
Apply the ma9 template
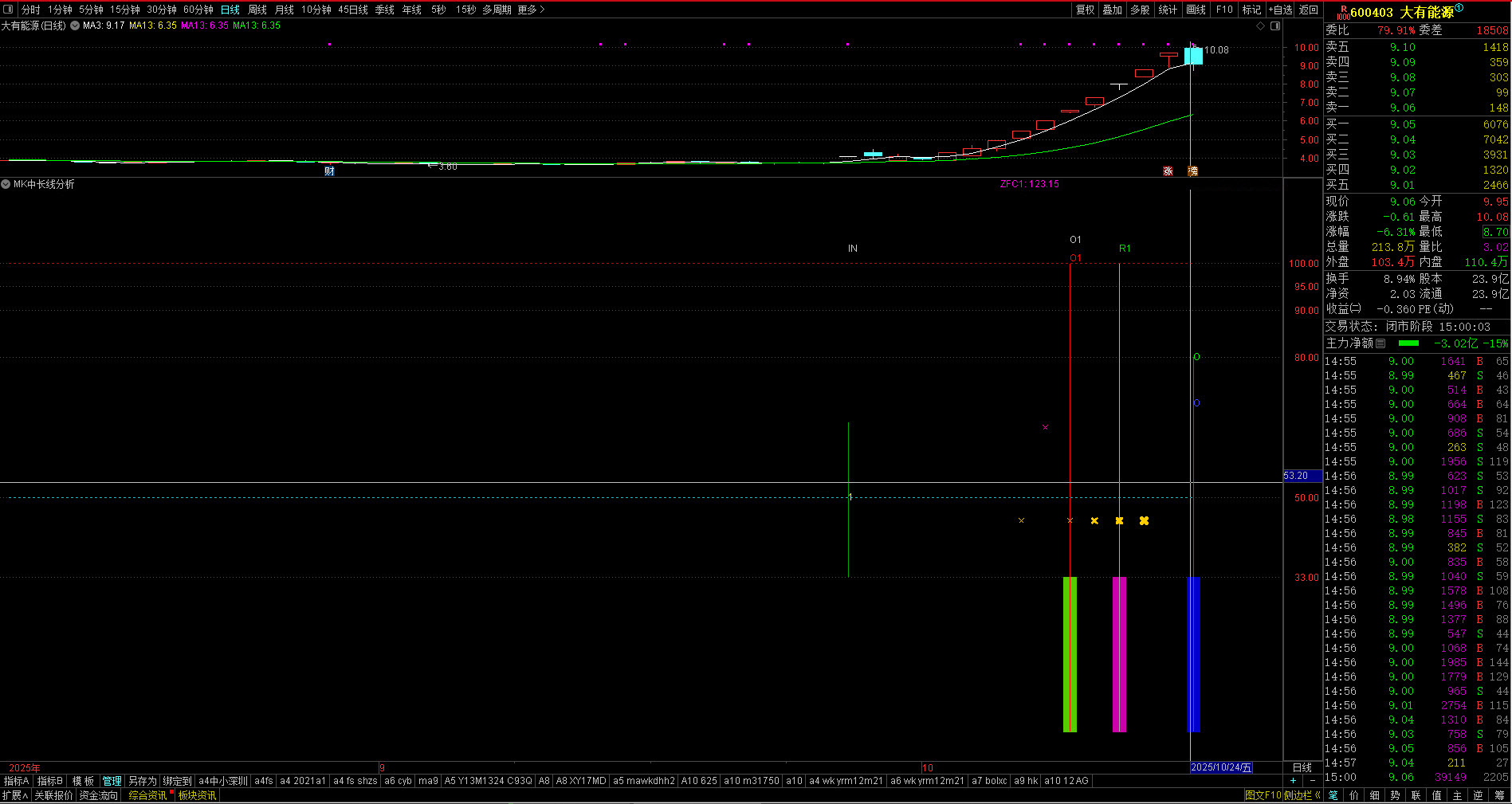[x=428, y=781]
